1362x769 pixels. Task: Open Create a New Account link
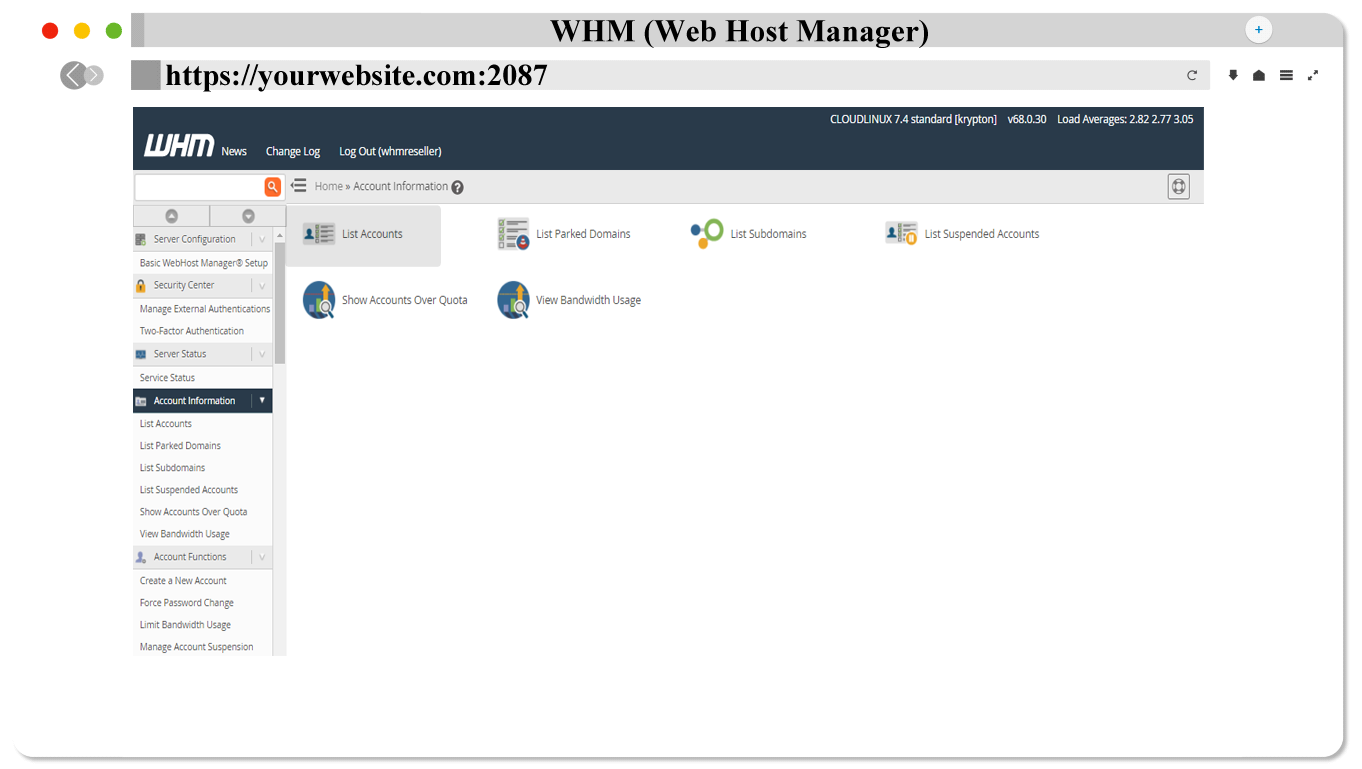[x=183, y=581]
